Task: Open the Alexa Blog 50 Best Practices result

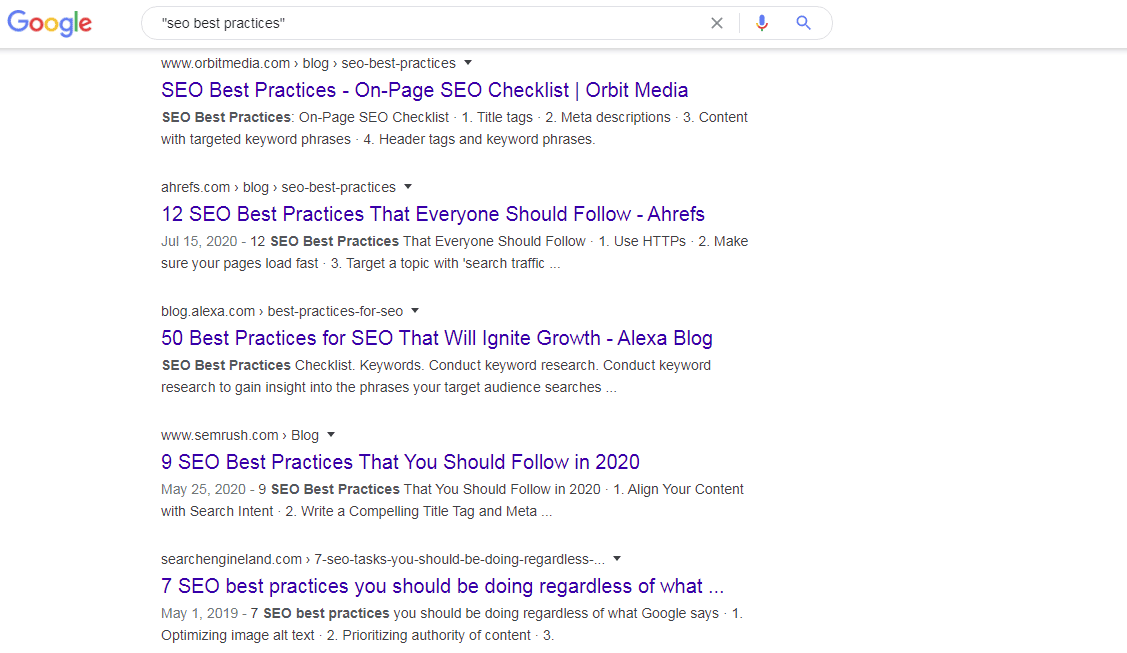Action: [436, 338]
